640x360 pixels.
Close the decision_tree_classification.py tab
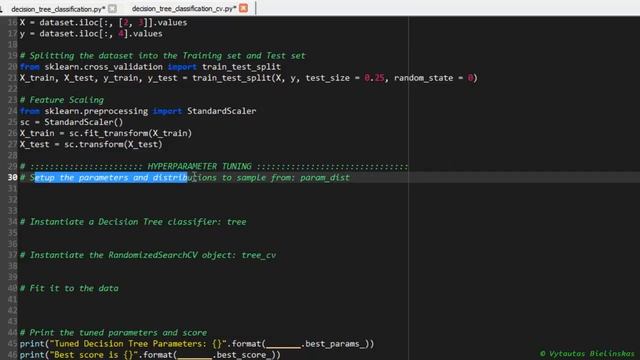113,9
